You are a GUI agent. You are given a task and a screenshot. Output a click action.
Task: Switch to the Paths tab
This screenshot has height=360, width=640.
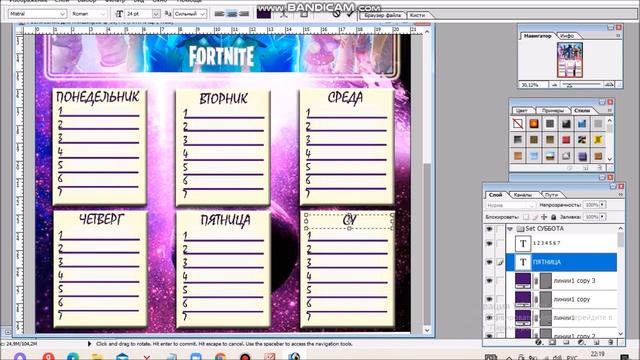pyautogui.click(x=551, y=195)
